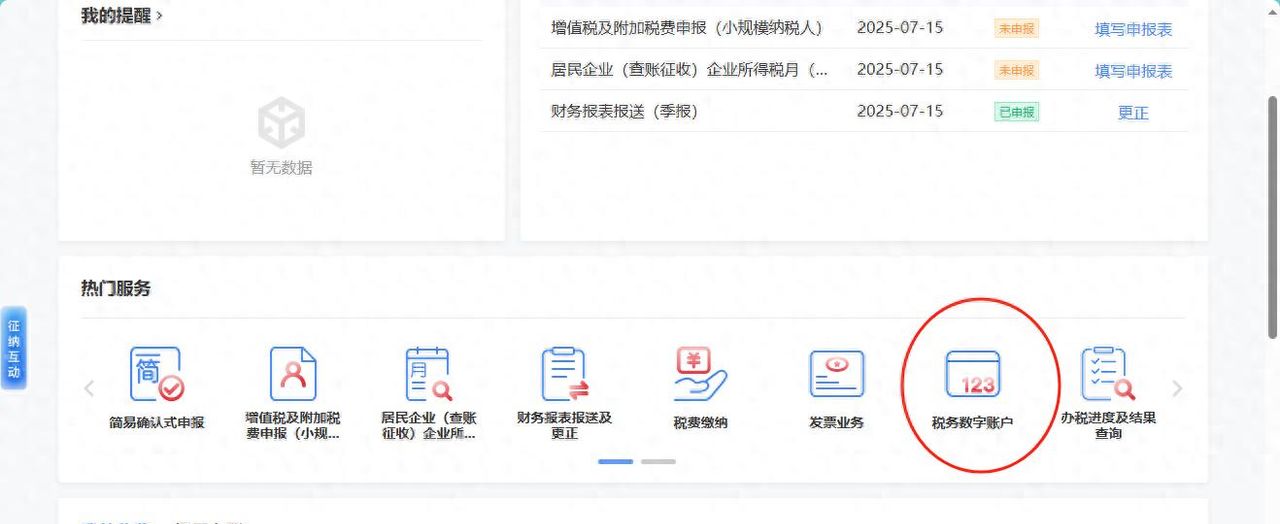This screenshot has height=524, width=1280.
Task: Expand 我的提醒 section chevron
Action: (160, 16)
